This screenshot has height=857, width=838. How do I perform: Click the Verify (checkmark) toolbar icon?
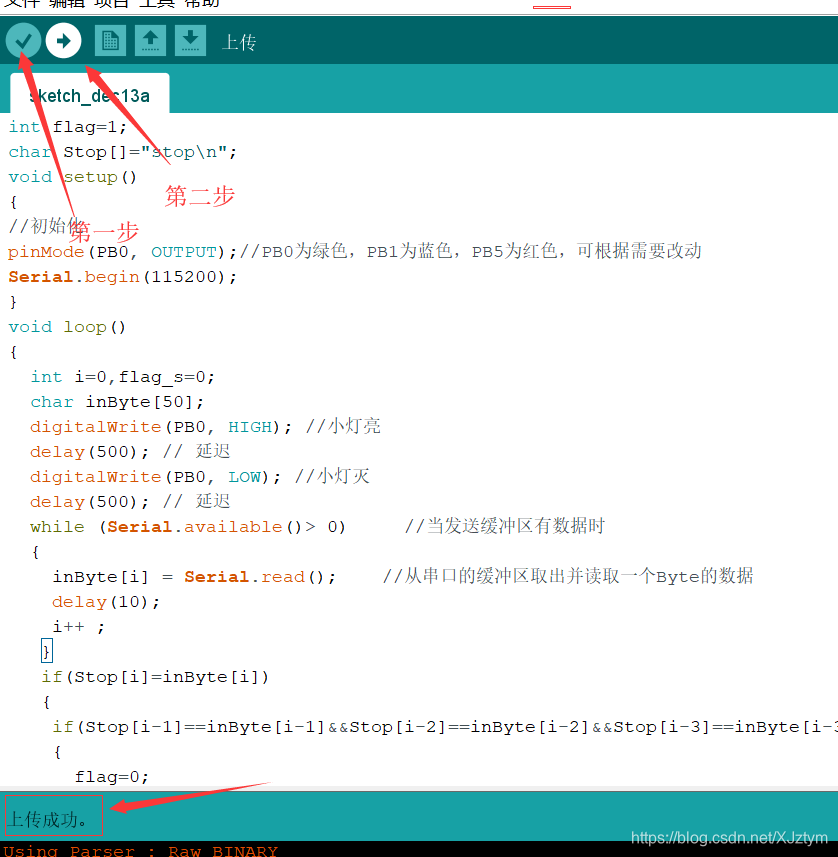click(x=23, y=40)
